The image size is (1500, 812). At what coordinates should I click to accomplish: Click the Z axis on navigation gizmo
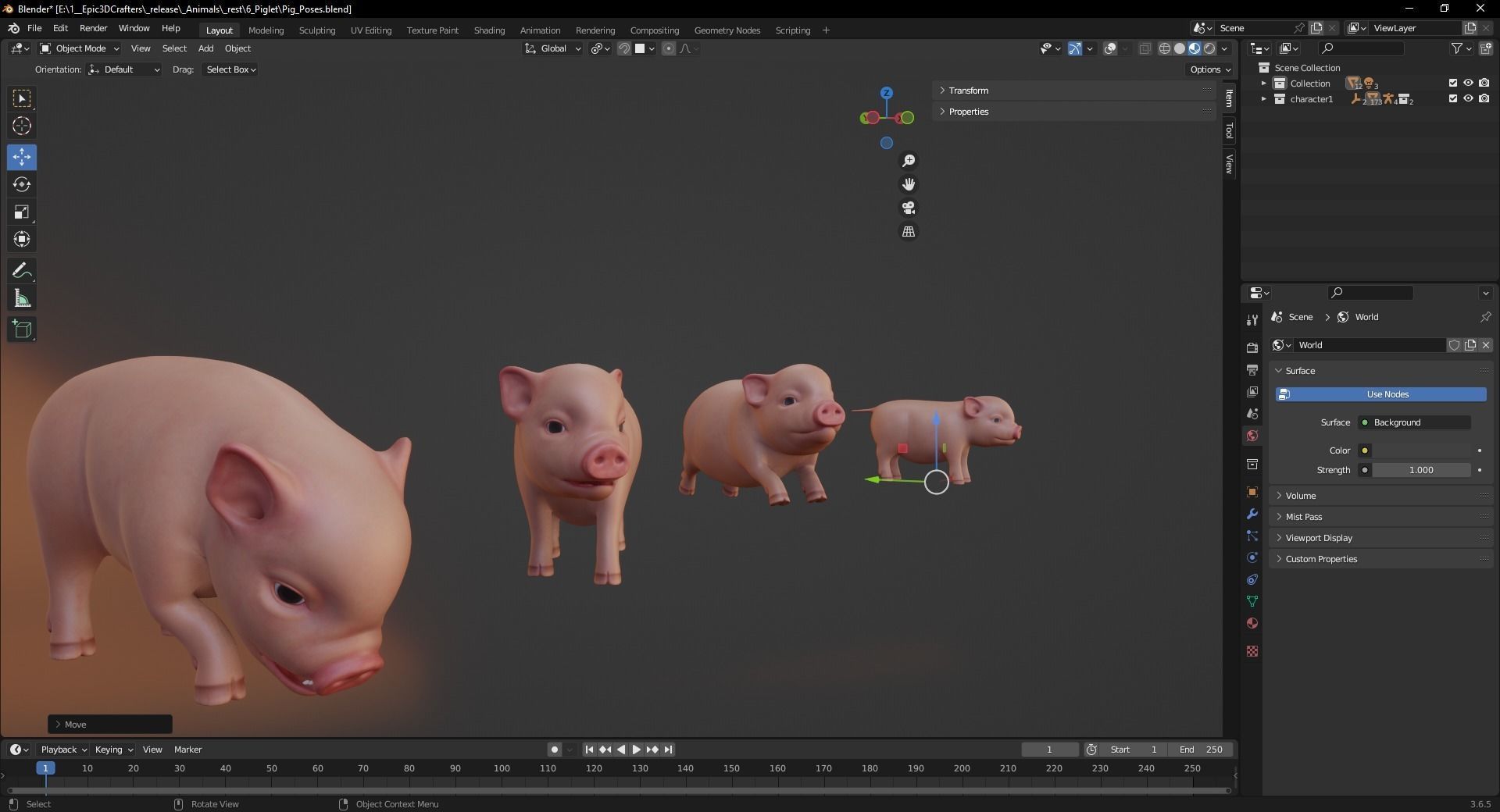point(887,93)
